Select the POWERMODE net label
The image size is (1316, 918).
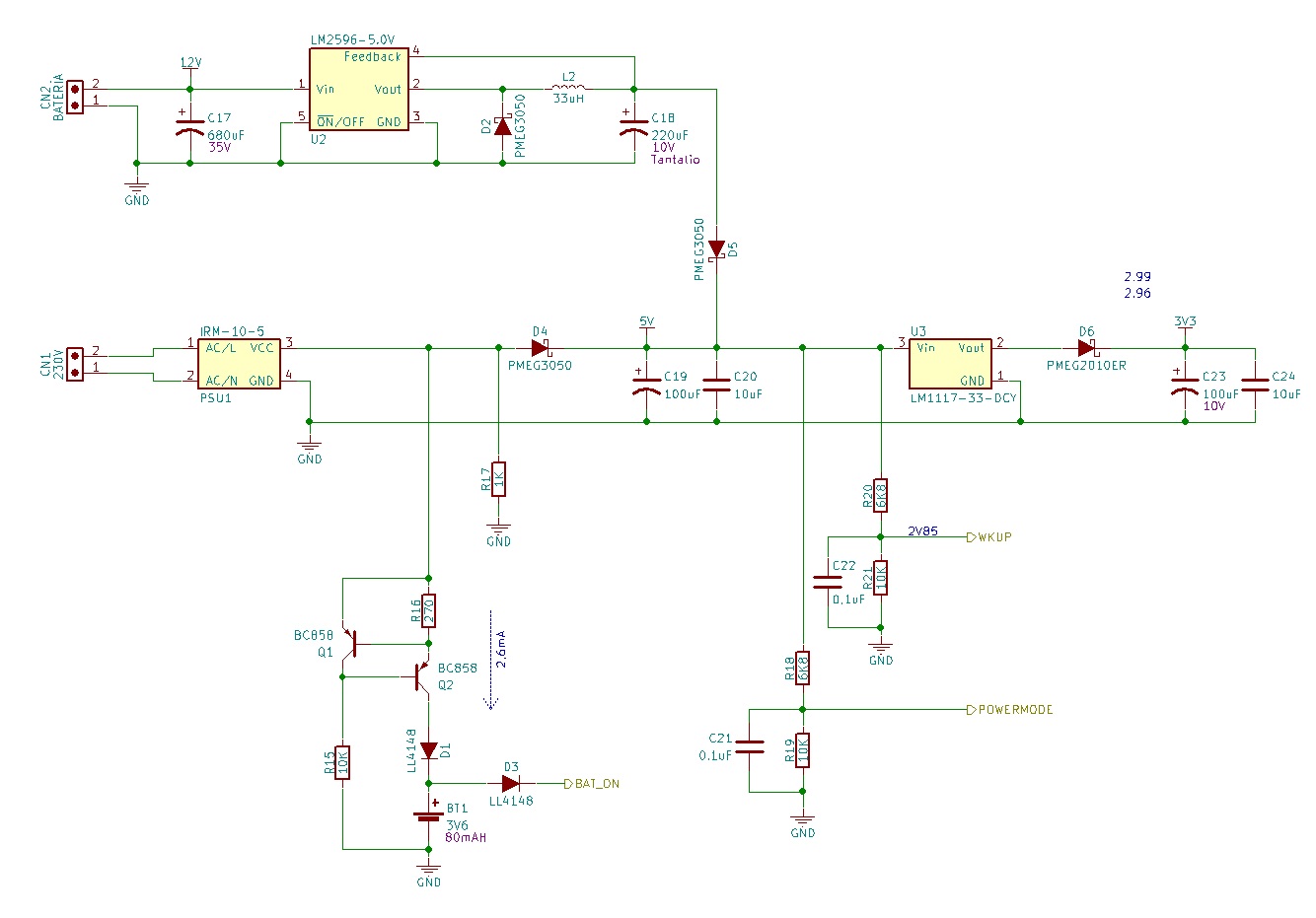pyautogui.click(x=1010, y=710)
